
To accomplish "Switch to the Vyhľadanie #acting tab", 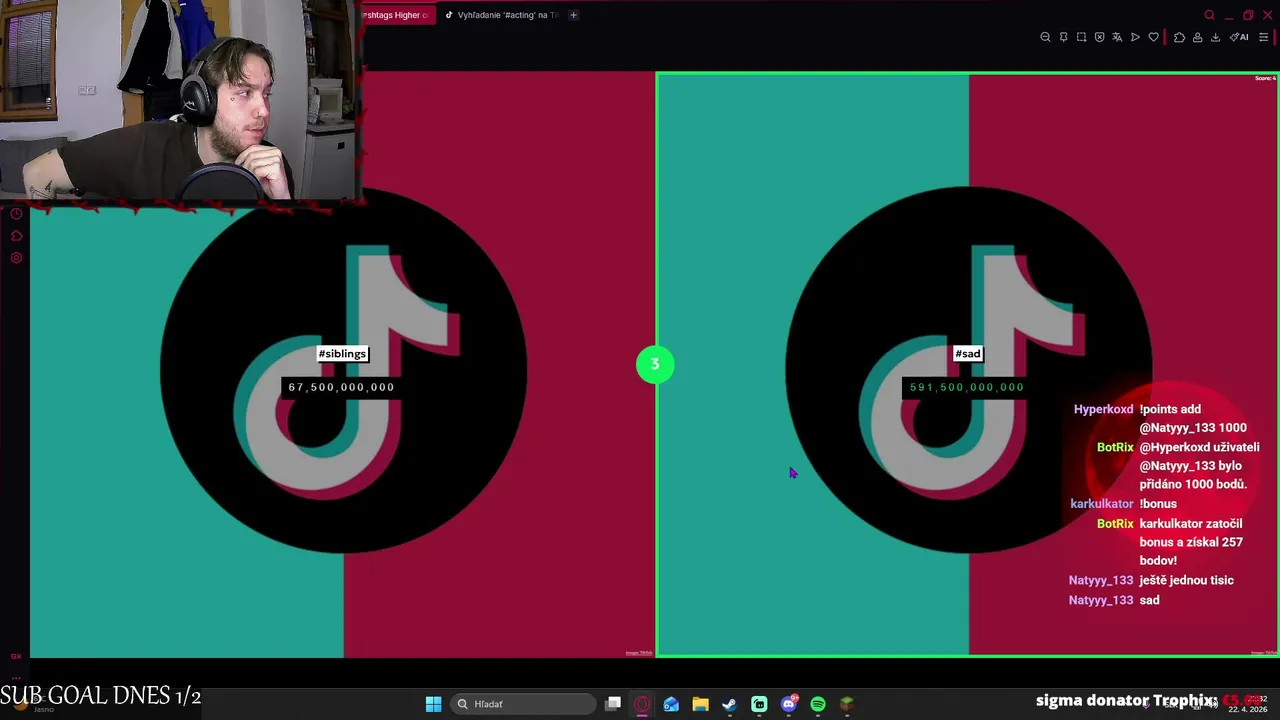I will [x=501, y=15].
